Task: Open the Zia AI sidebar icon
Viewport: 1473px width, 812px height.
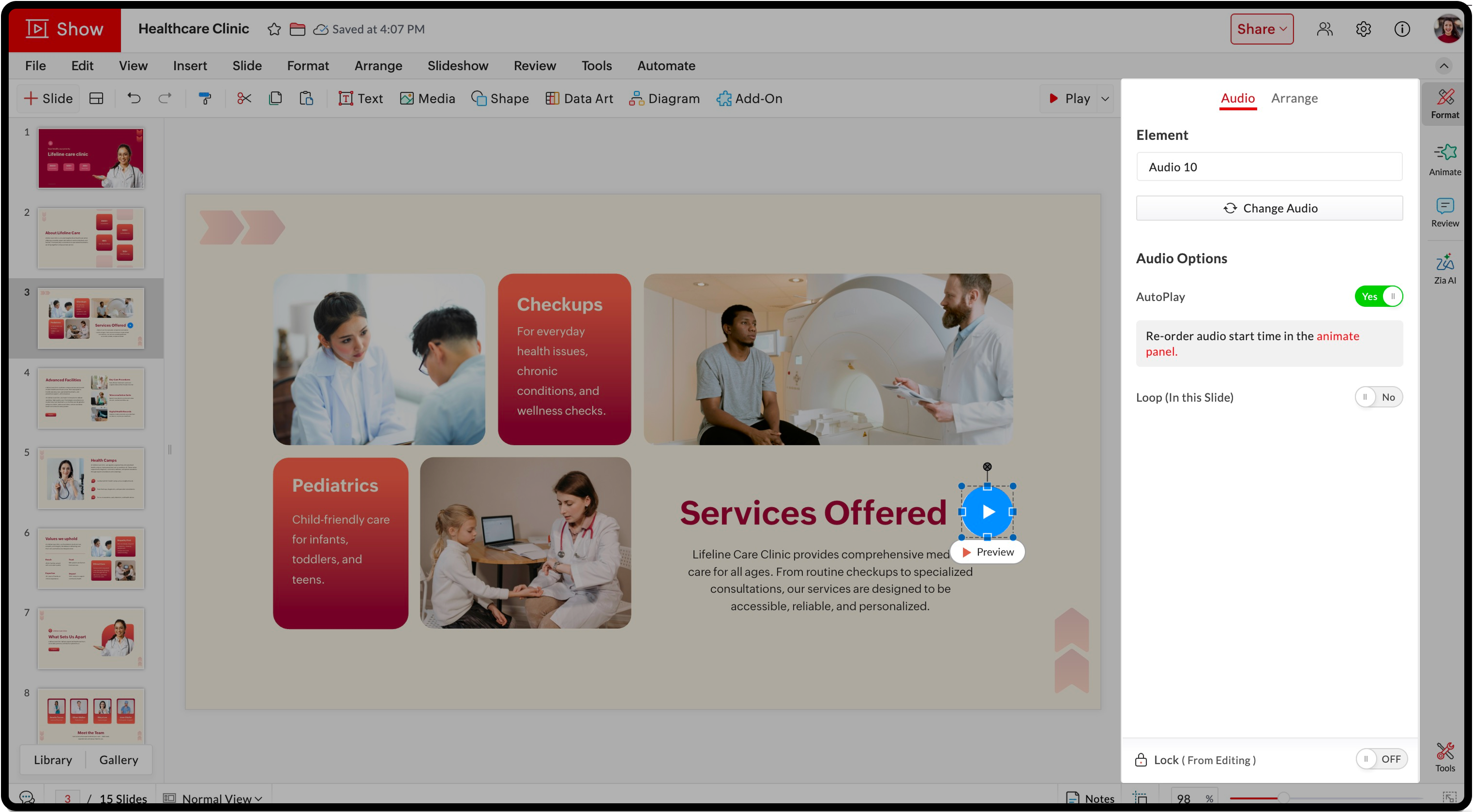Action: coord(1444,268)
